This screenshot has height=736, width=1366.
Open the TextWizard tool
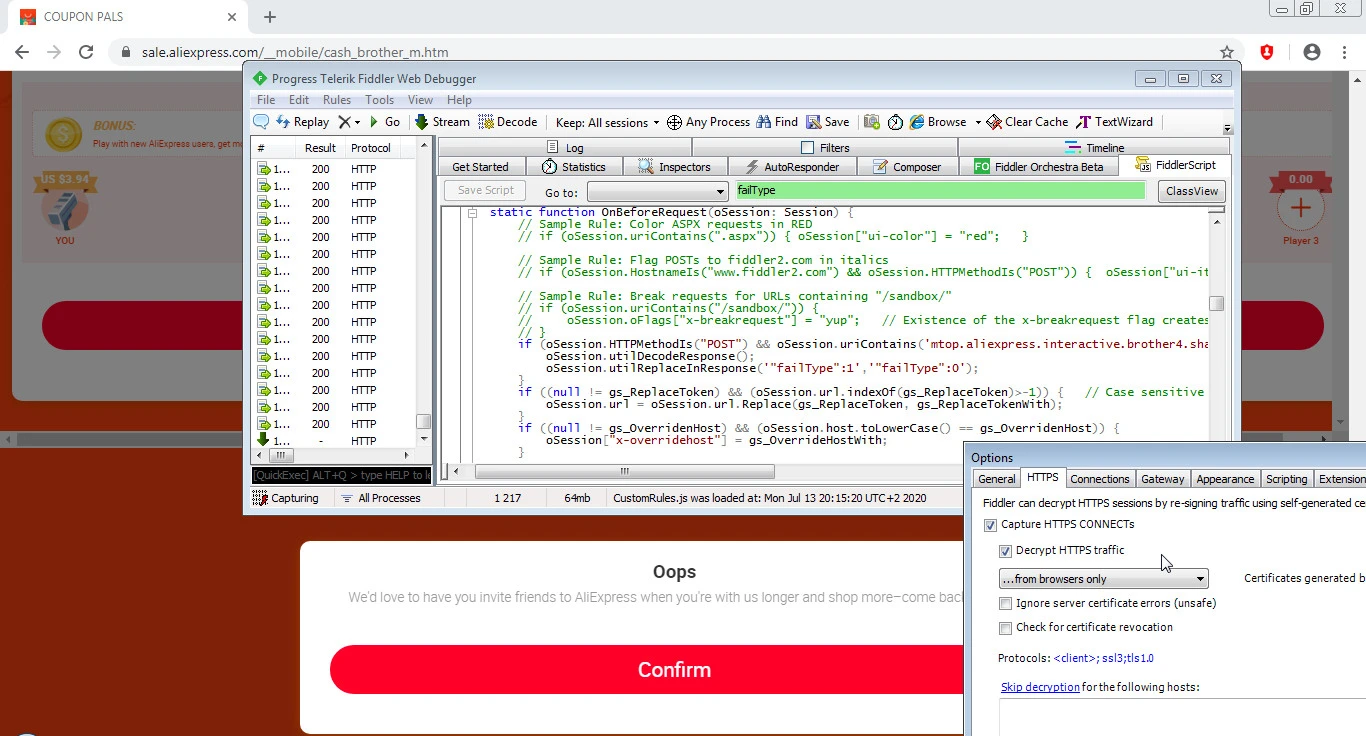pos(1114,122)
